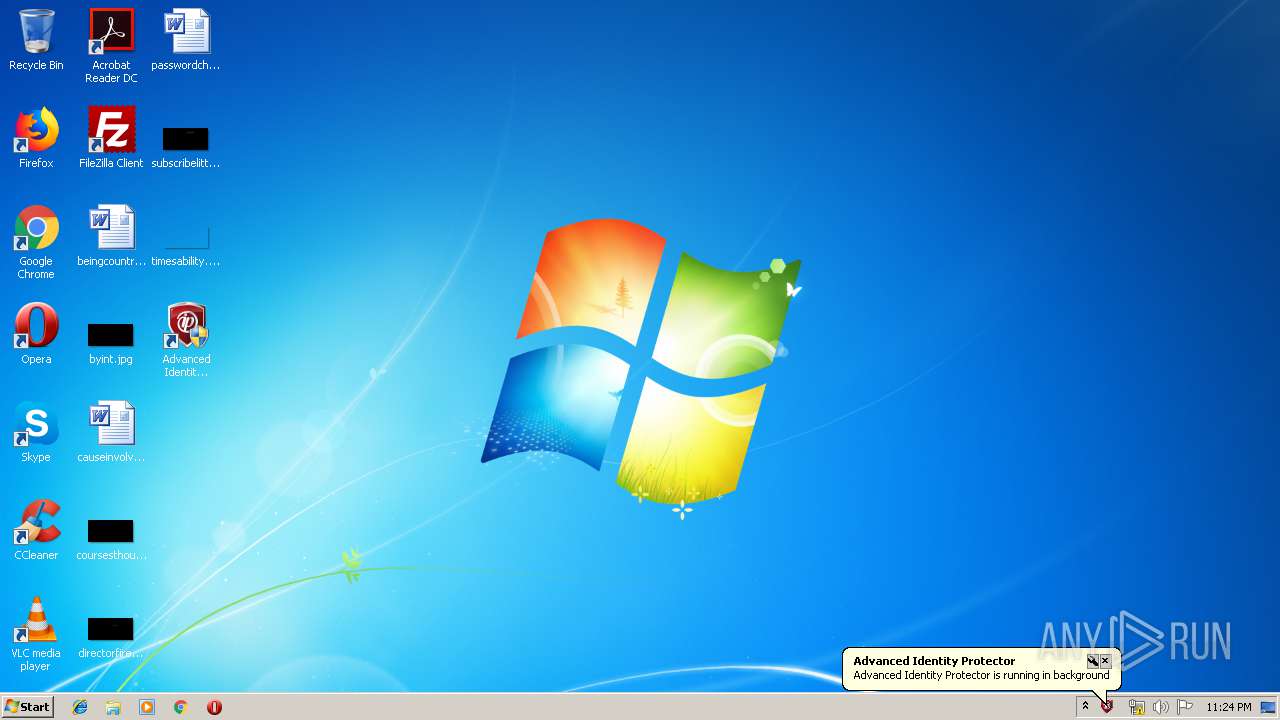Select the passwordch... Word document

click(x=186, y=40)
